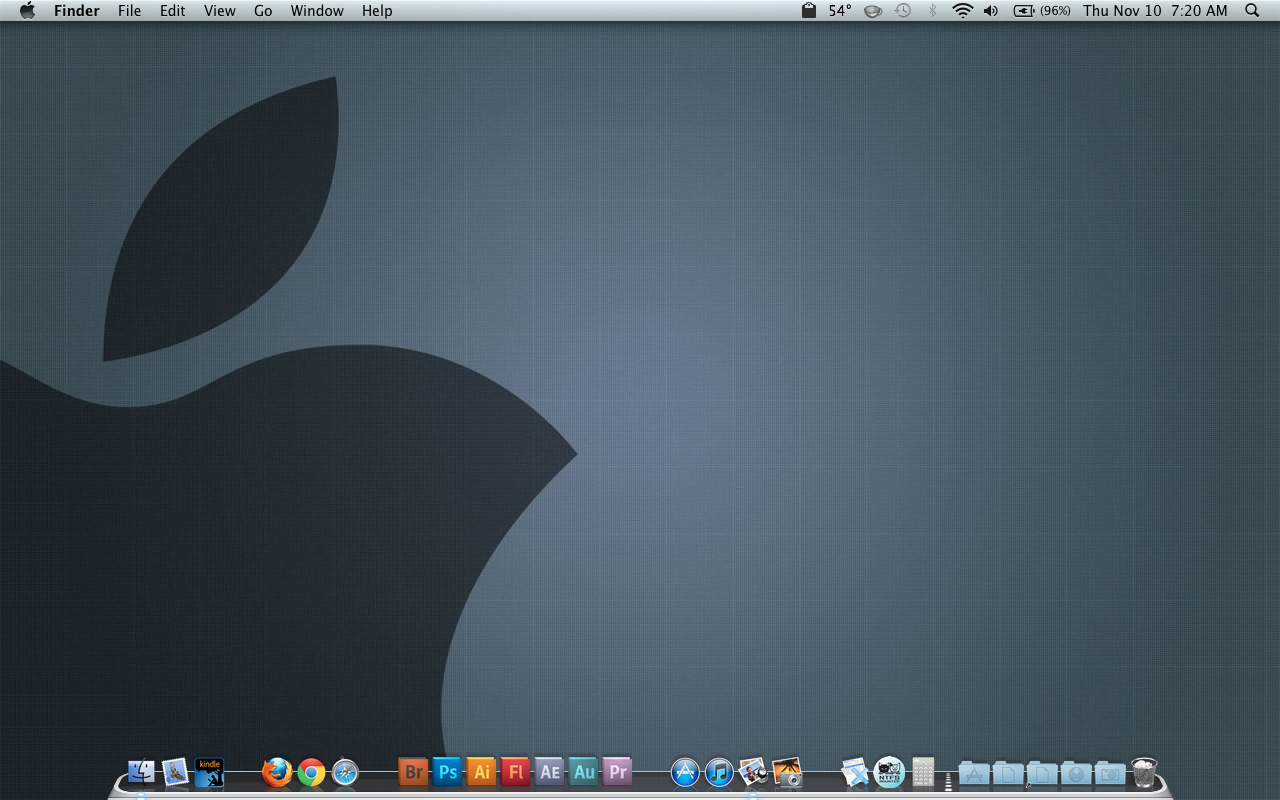The height and width of the screenshot is (800, 1280).
Task: Open the Trash in the Dock
Action: click(1144, 772)
